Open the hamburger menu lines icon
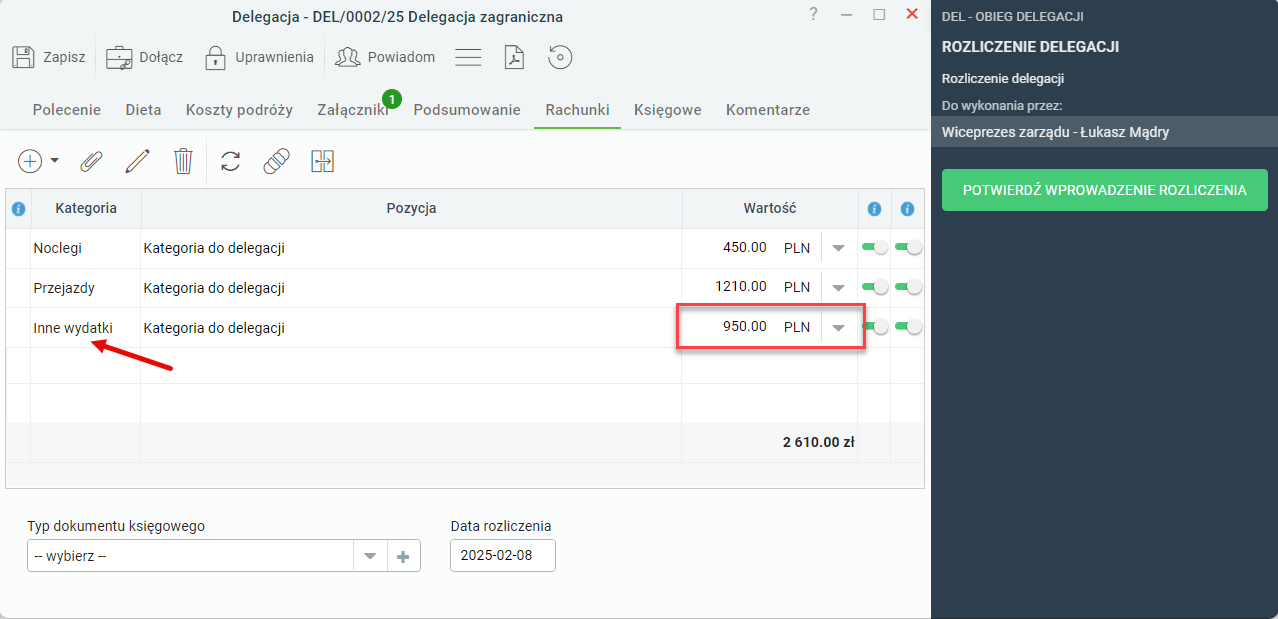The height and width of the screenshot is (619, 1278). pyautogui.click(x=469, y=57)
